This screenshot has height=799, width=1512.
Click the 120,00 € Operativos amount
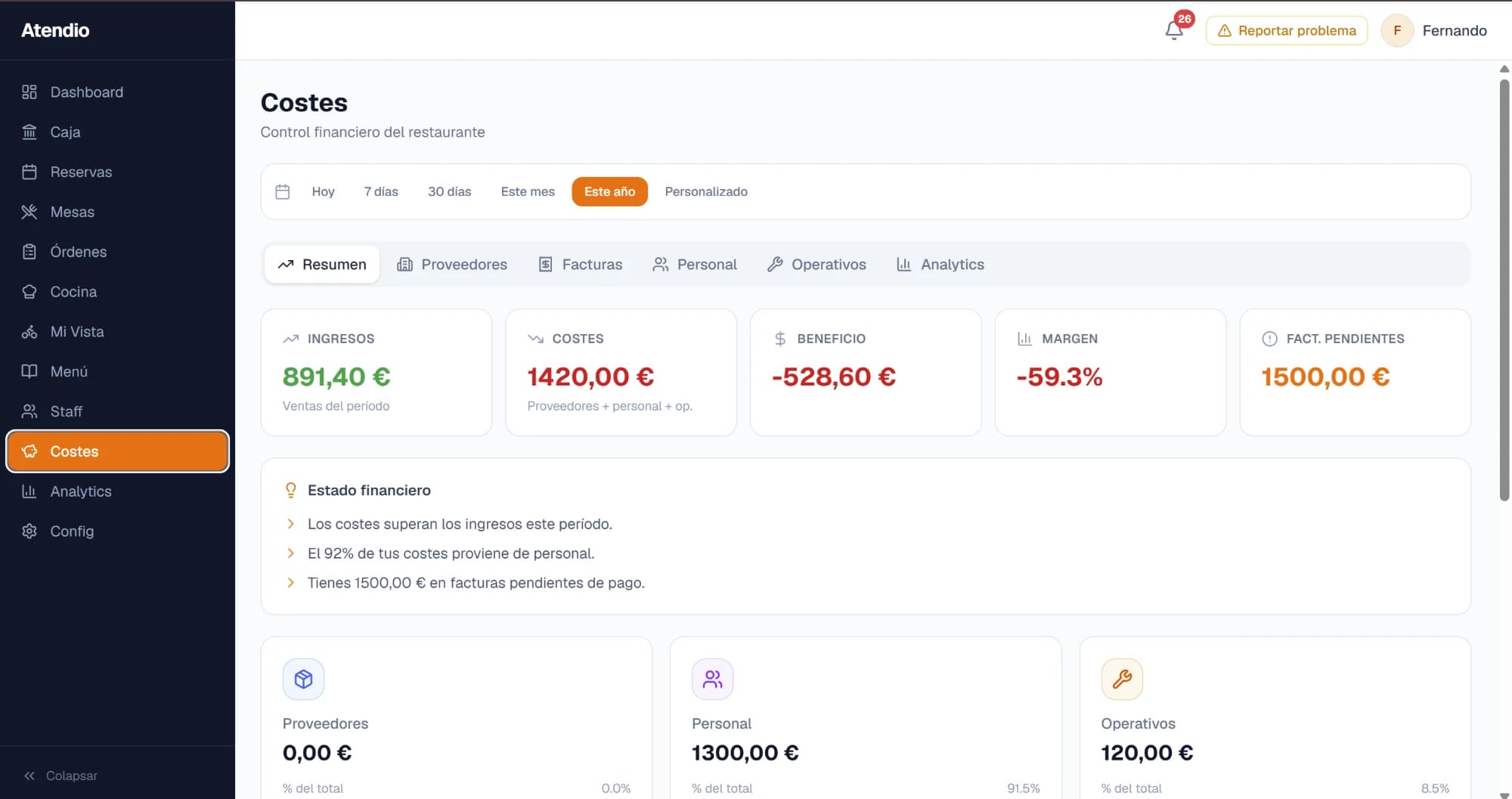pyautogui.click(x=1147, y=753)
